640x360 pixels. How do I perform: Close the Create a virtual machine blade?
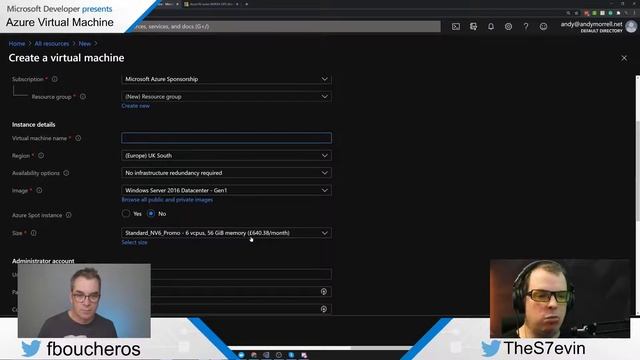point(624,58)
